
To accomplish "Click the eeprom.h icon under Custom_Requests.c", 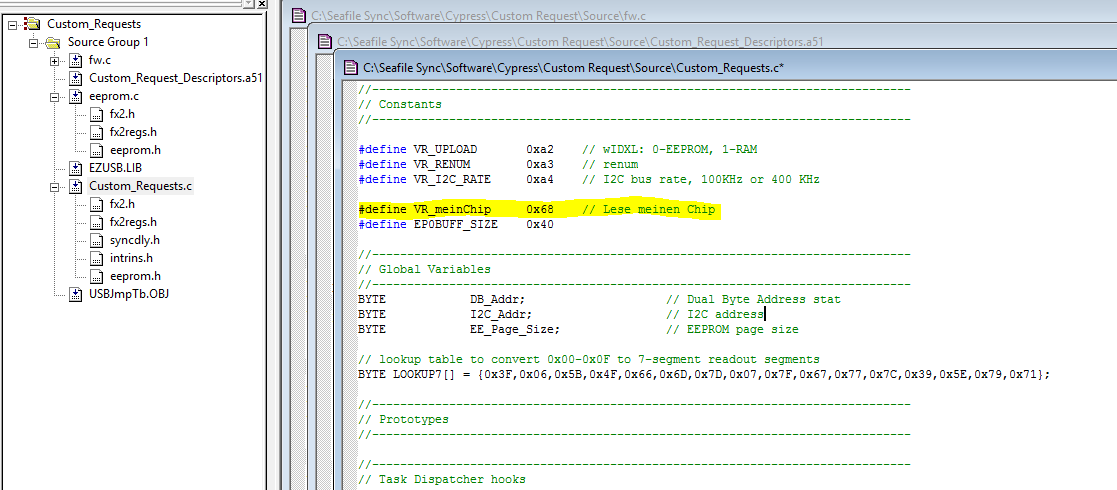I will pyautogui.click(x=97, y=276).
